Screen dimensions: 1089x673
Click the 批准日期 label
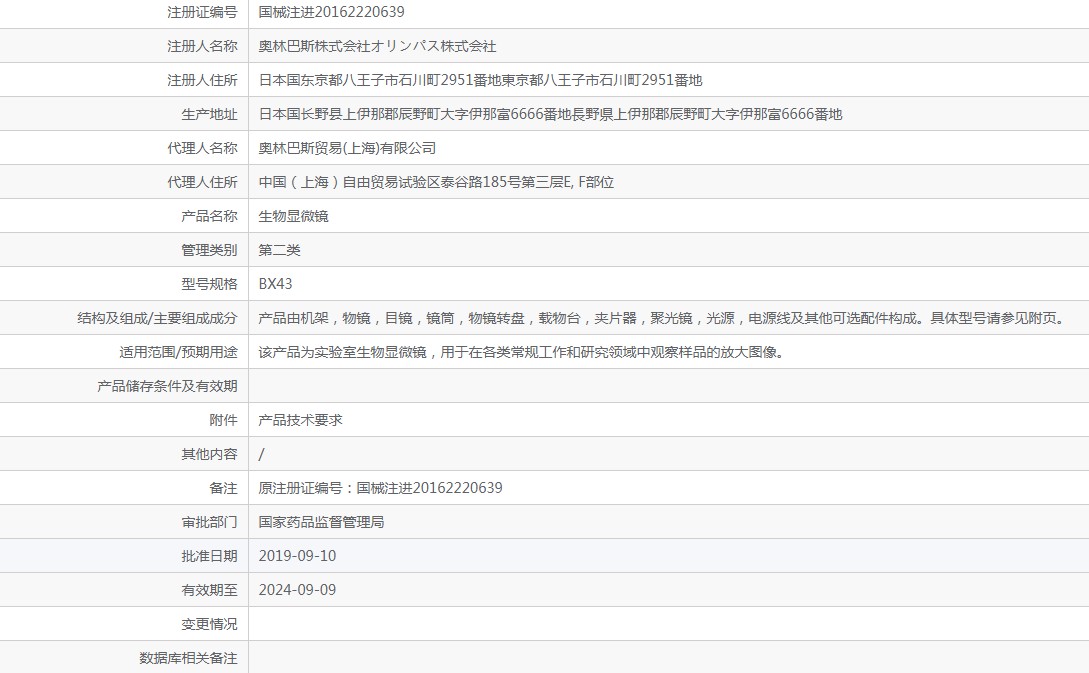click(x=209, y=556)
